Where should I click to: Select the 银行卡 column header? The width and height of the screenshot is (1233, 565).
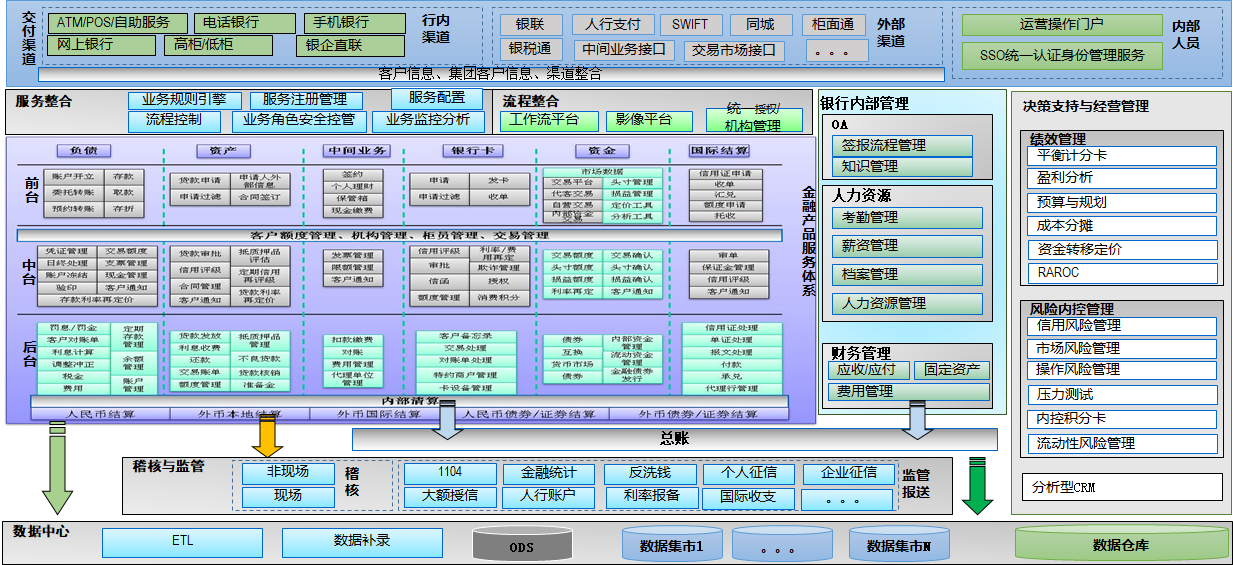(x=469, y=151)
